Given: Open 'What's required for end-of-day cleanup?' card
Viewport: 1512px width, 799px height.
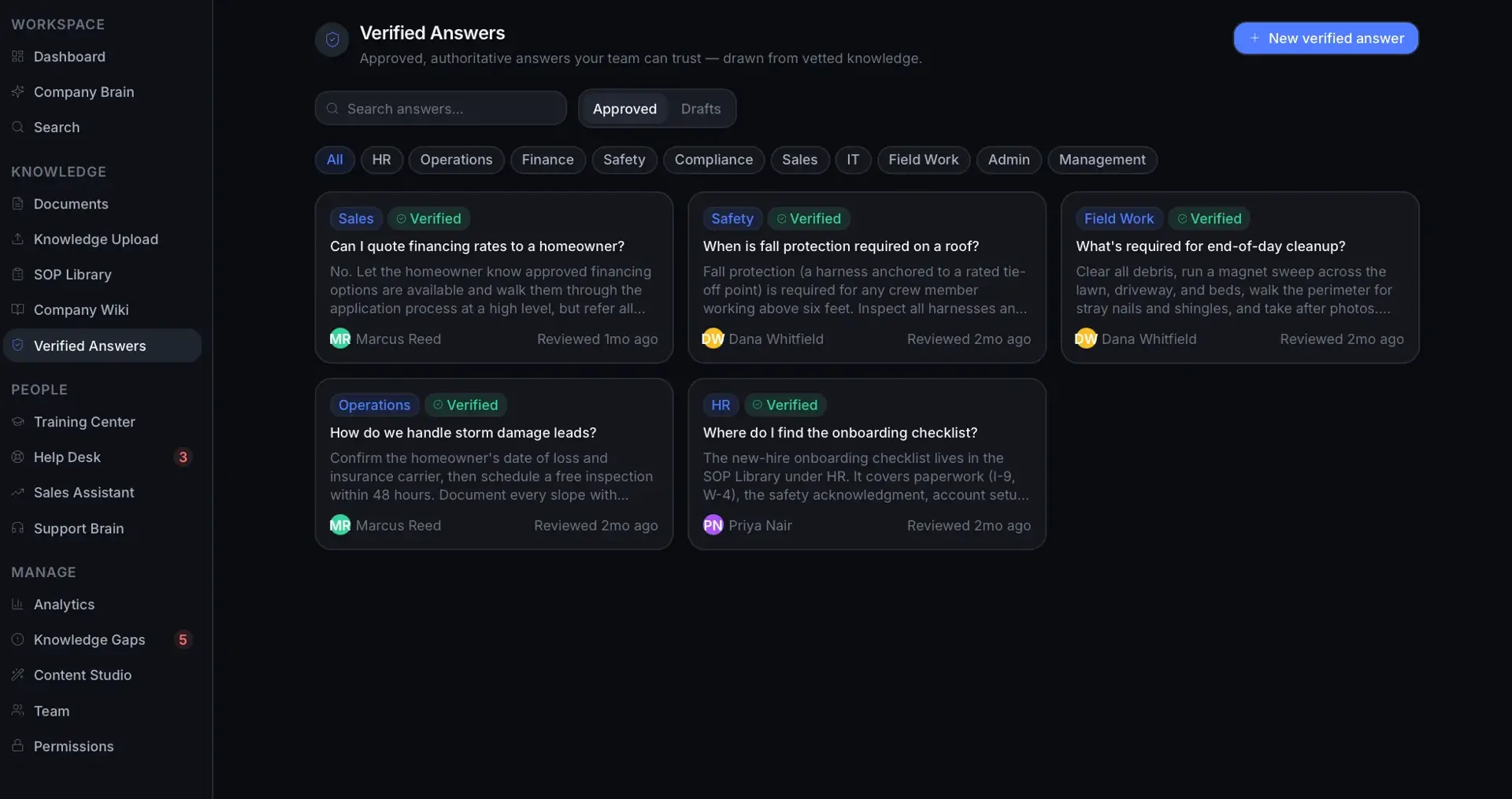Looking at the screenshot, I should (x=1240, y=278).
